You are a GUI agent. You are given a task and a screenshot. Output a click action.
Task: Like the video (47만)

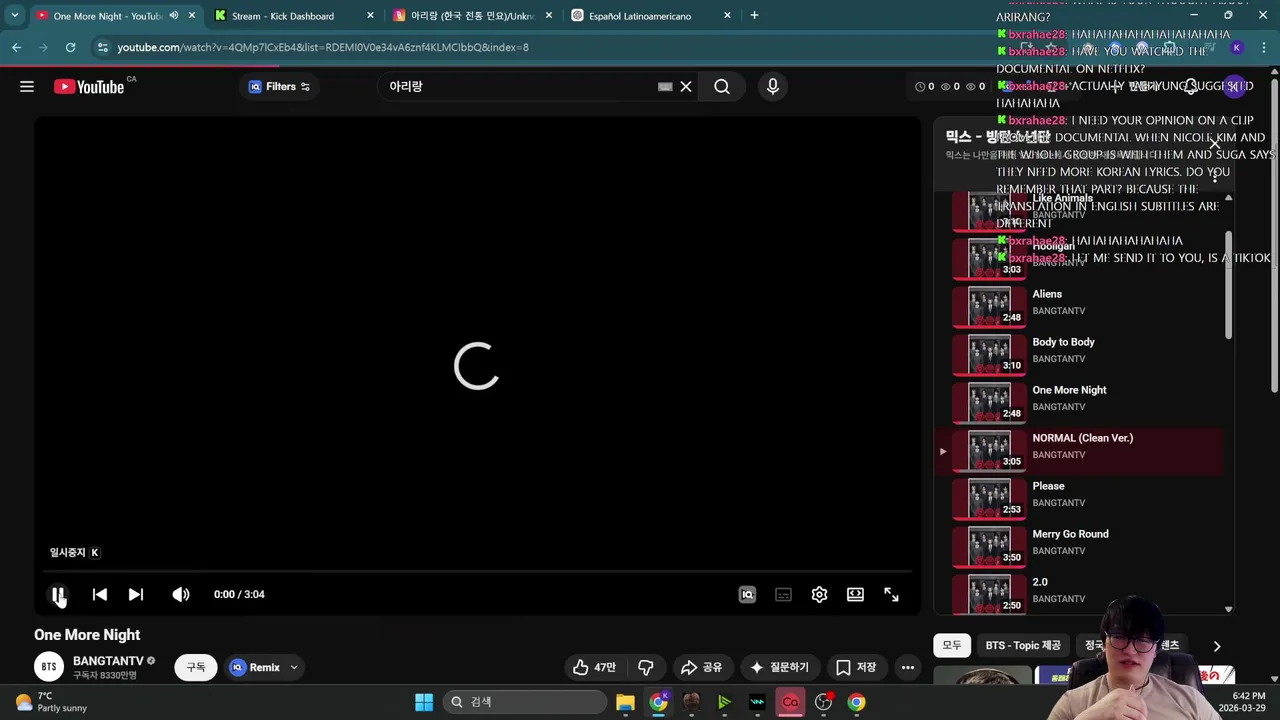(593, 667)
